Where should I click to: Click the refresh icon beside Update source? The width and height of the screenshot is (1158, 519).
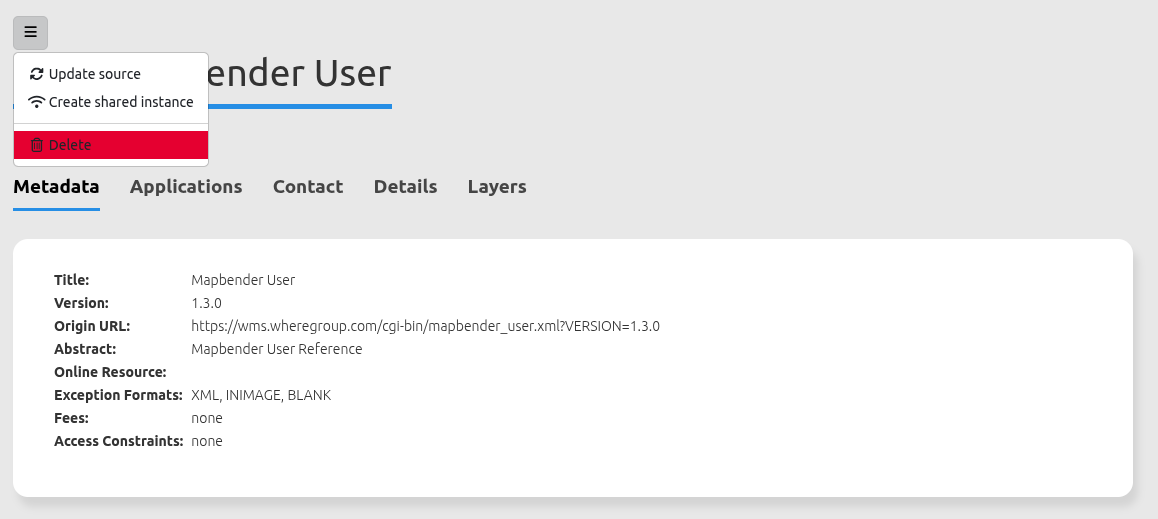[x=37, y=74]
